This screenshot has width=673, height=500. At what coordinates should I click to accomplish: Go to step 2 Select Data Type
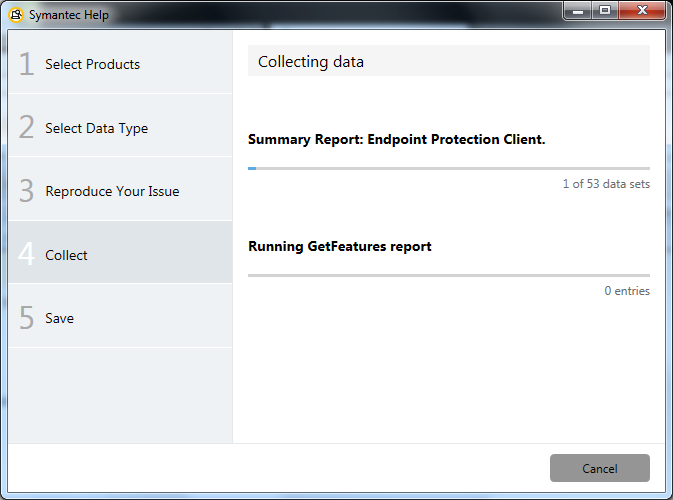[121, 126]
